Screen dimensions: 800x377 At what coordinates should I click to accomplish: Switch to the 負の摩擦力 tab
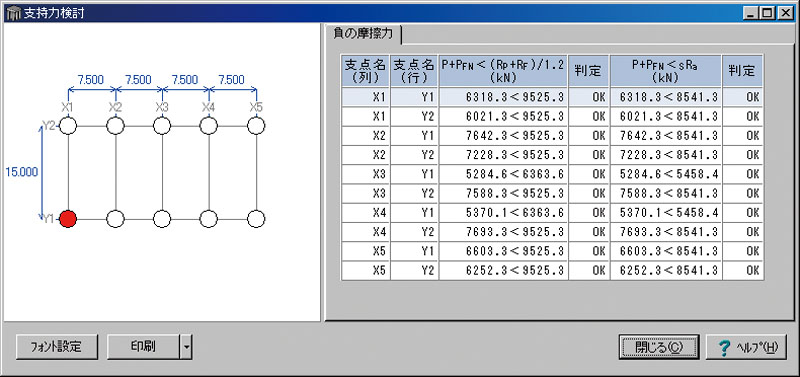click(363, 34)
